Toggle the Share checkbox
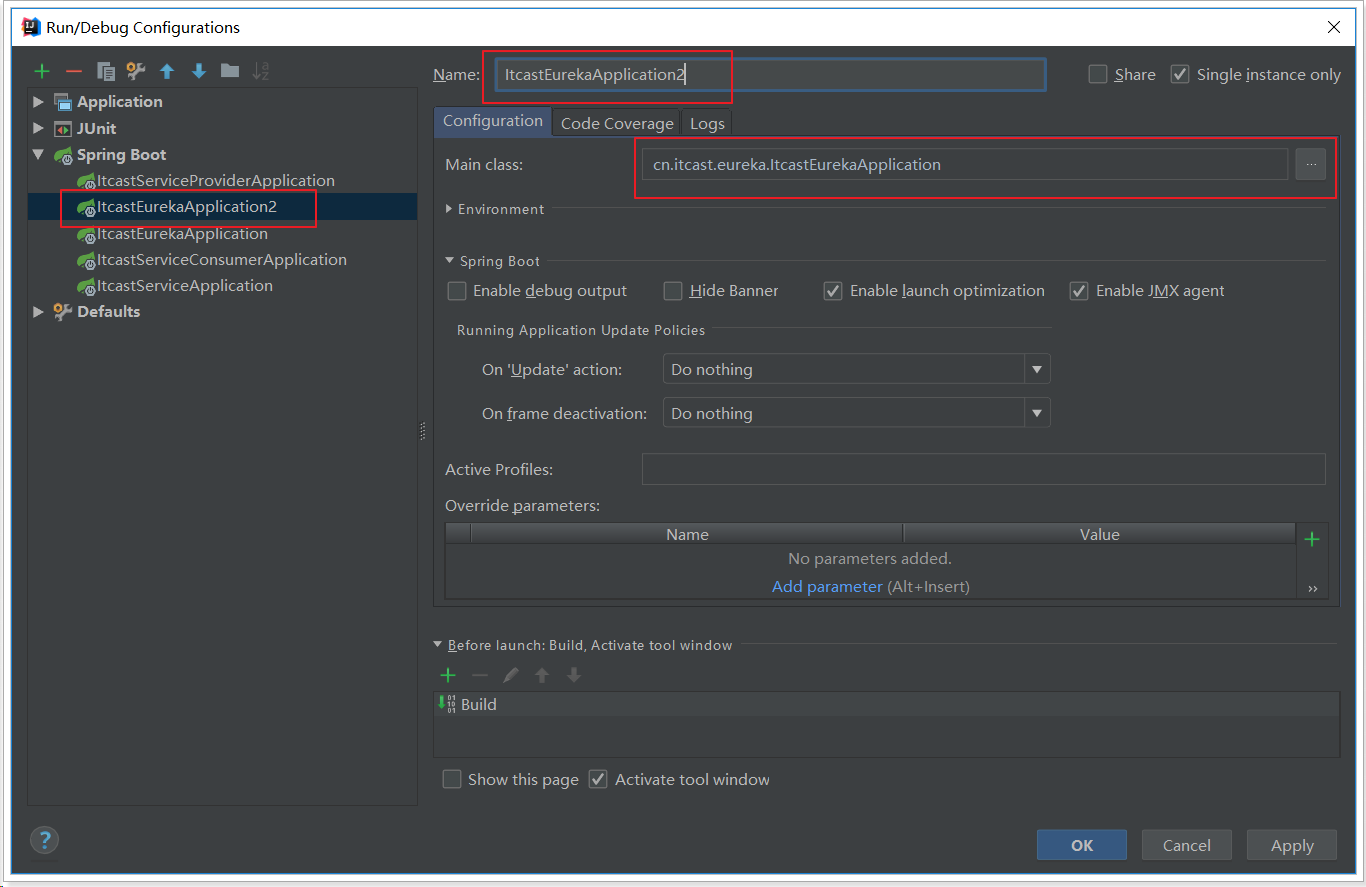1366x887 pixels. tap(1098, 74)
